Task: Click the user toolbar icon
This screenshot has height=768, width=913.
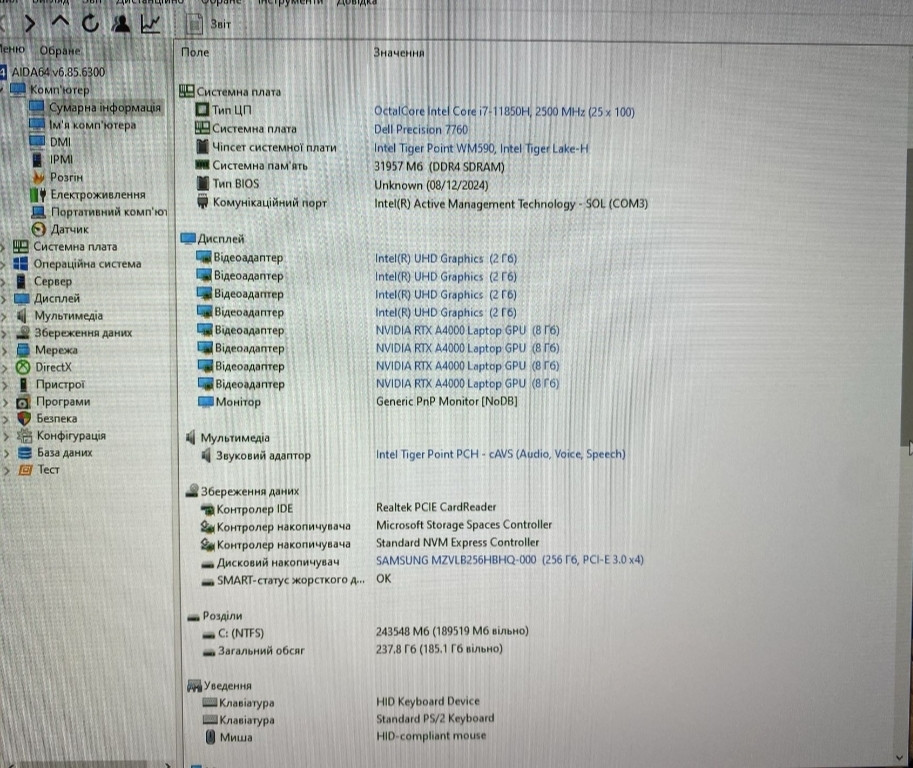Action: (121, 23)
